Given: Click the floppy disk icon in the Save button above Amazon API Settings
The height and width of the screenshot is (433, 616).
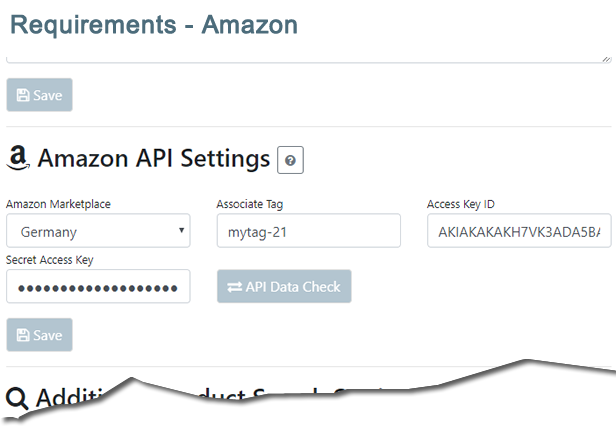Looking at the screenshot, I should (x=23, y=95).
